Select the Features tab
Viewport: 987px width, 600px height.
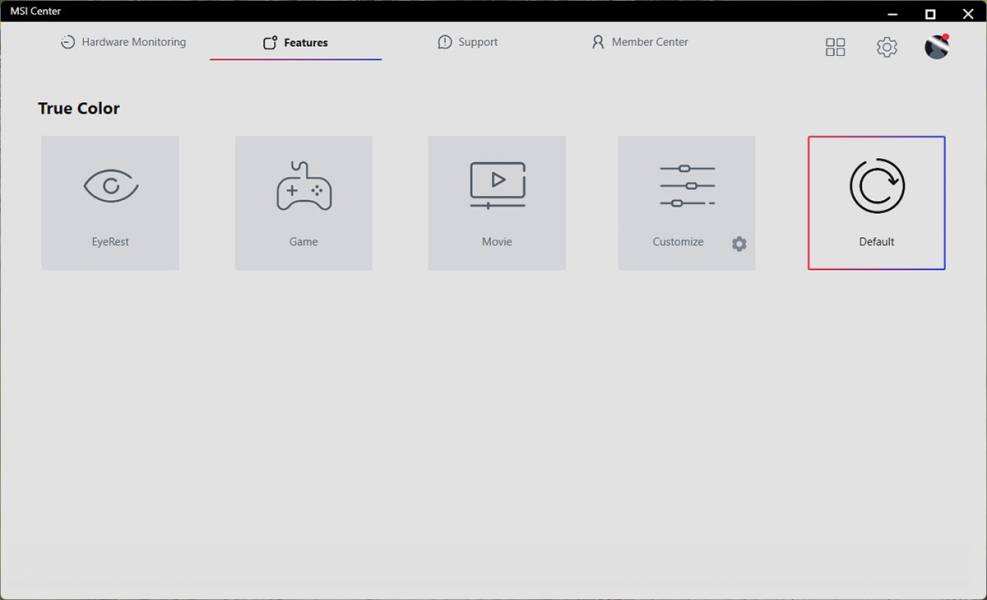295,42
